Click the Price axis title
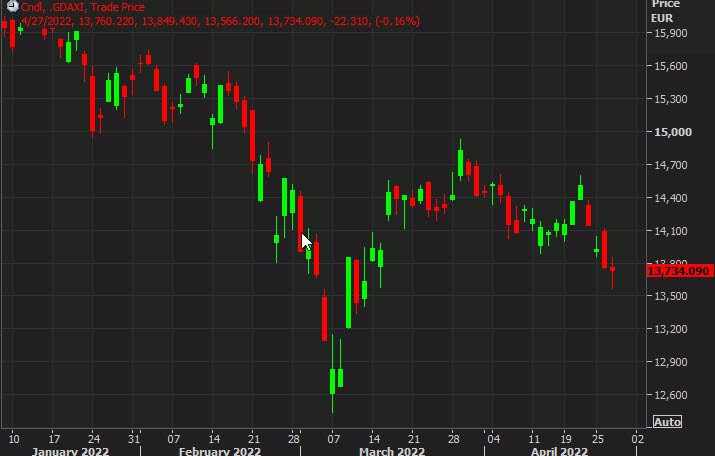The height and width of the screenshot is (456, 715). (x=666, y=4)
